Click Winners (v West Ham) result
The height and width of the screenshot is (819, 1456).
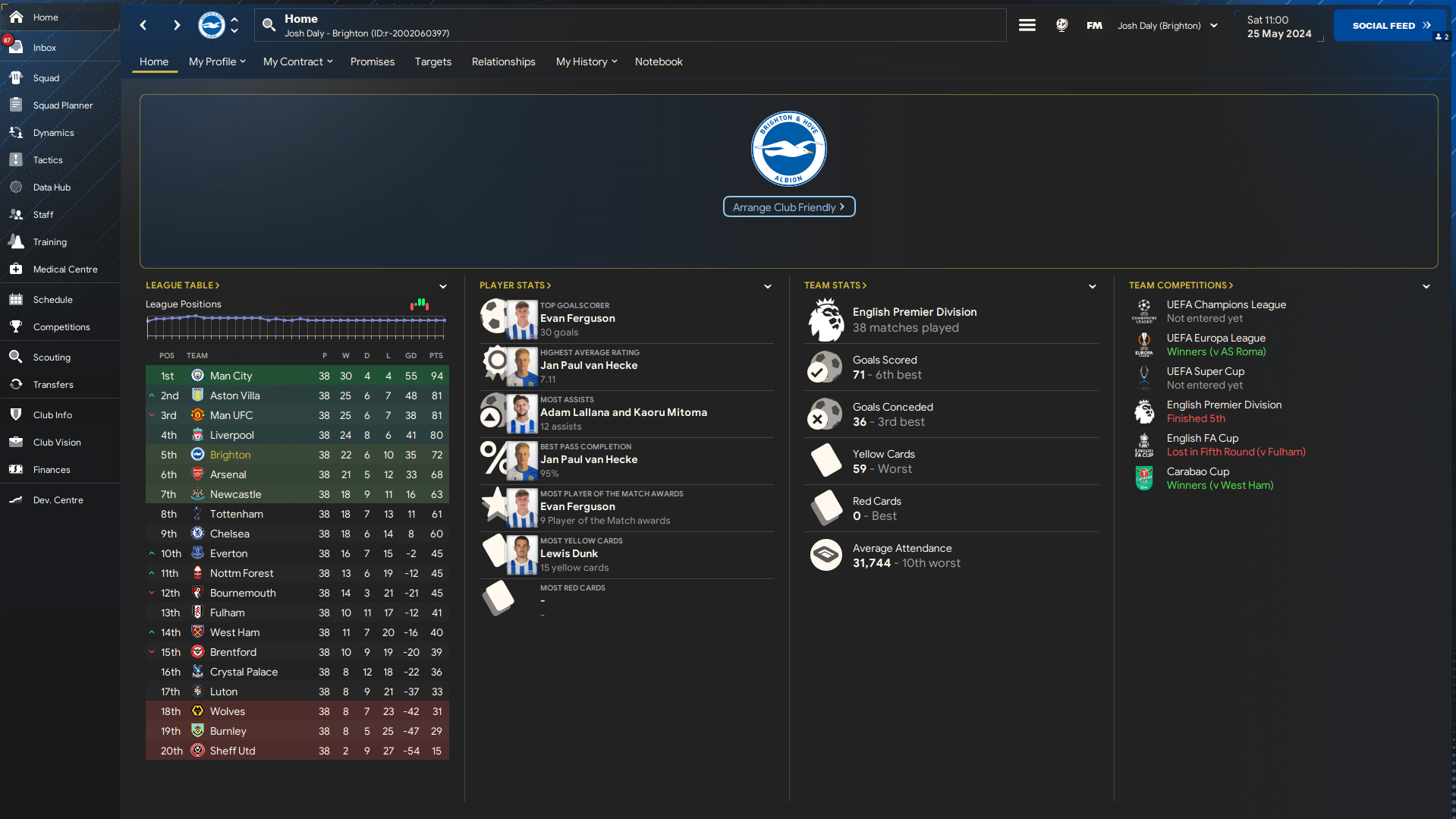[x=1220, y=485]
